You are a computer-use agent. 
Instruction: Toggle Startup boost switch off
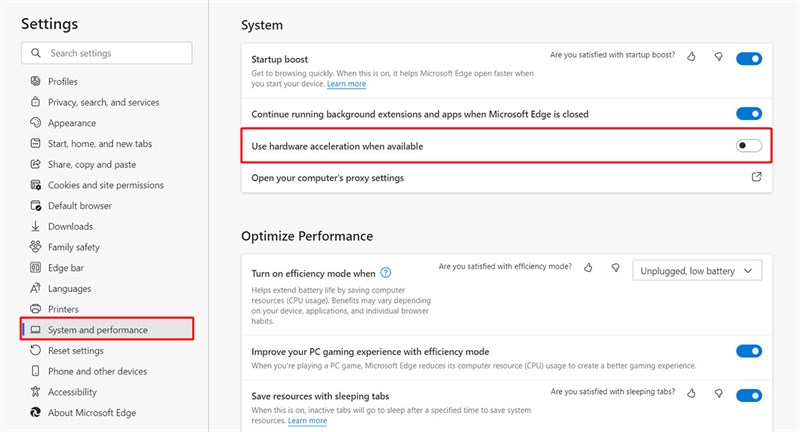pyautogui.click(x=749, y=59)
